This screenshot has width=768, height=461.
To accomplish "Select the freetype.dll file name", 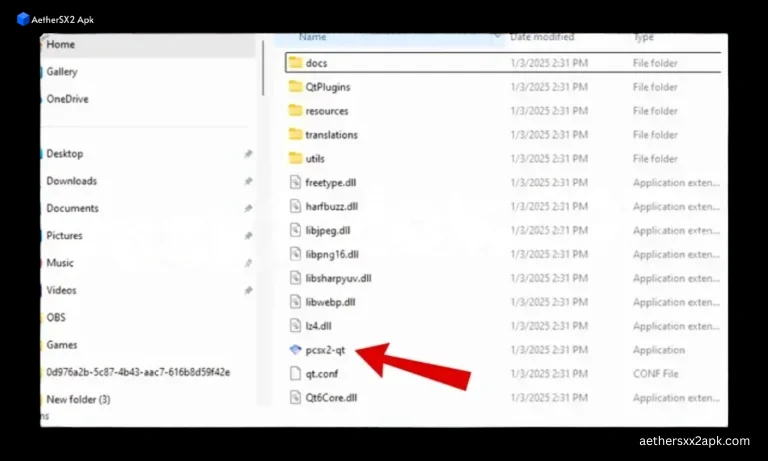I will coord(331,183).
